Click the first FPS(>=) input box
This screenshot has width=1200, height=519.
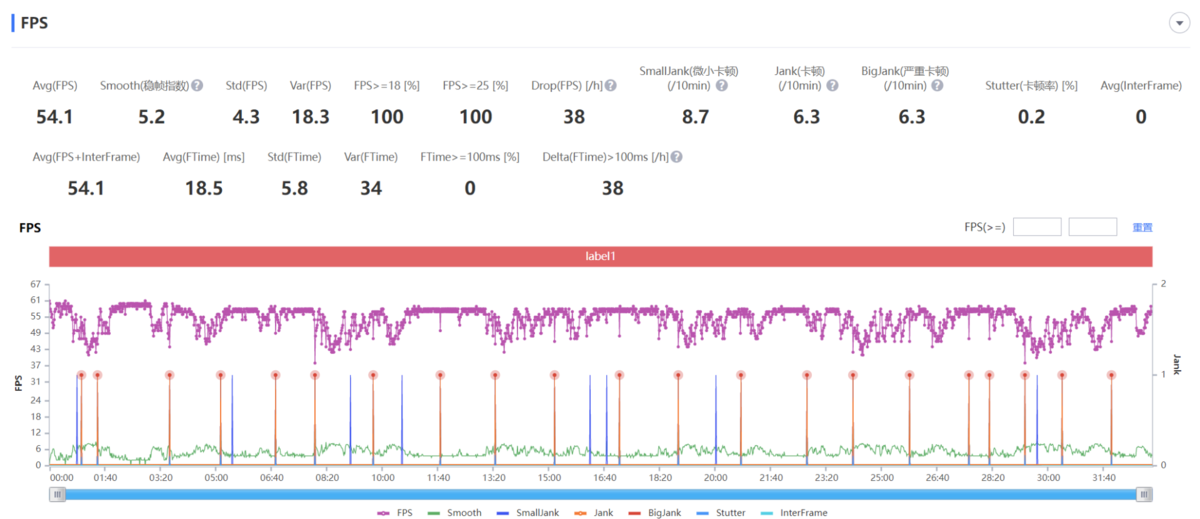click(1037, 227)
